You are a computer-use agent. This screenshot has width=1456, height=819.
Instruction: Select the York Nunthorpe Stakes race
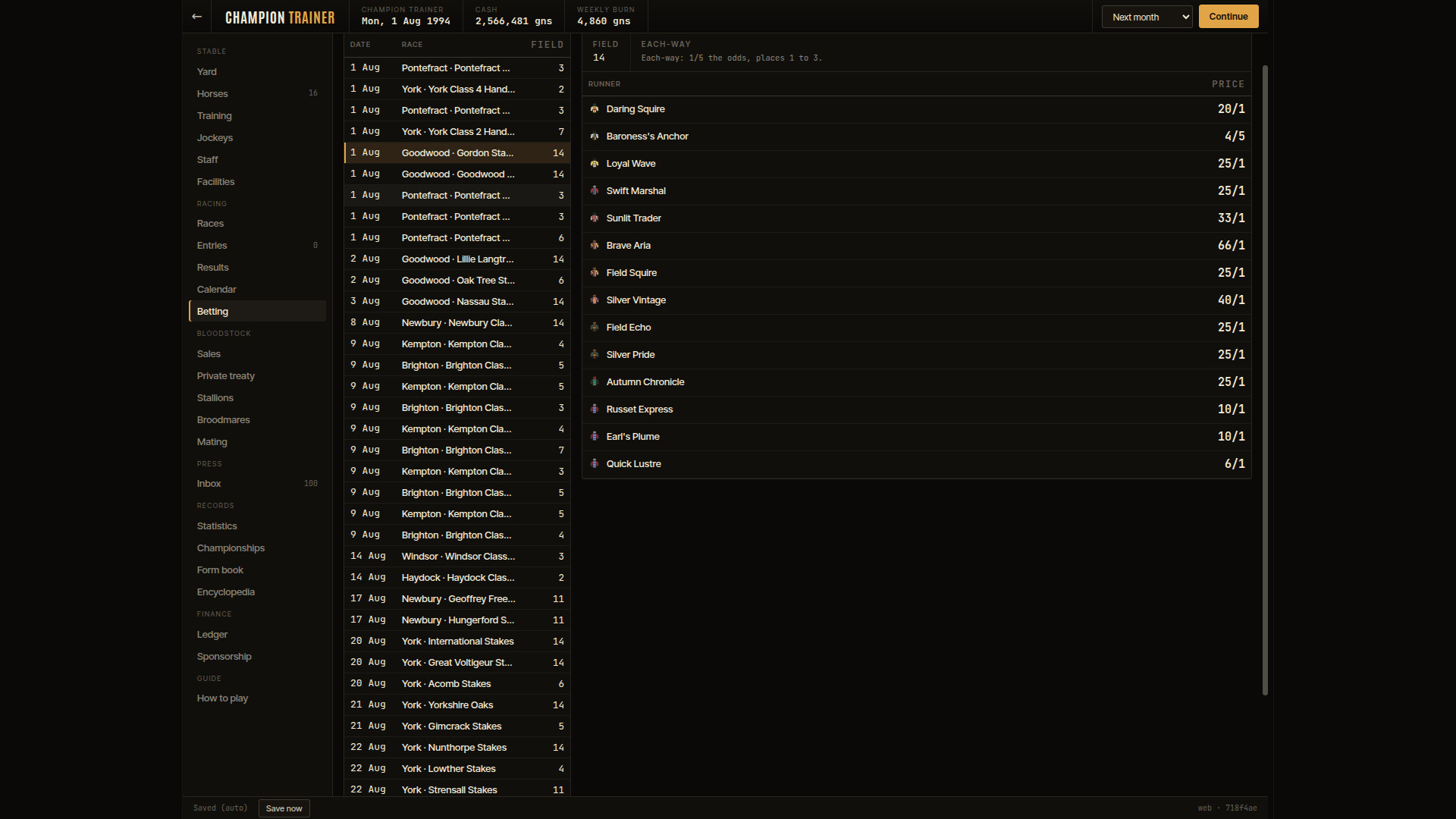click(457, 748)
